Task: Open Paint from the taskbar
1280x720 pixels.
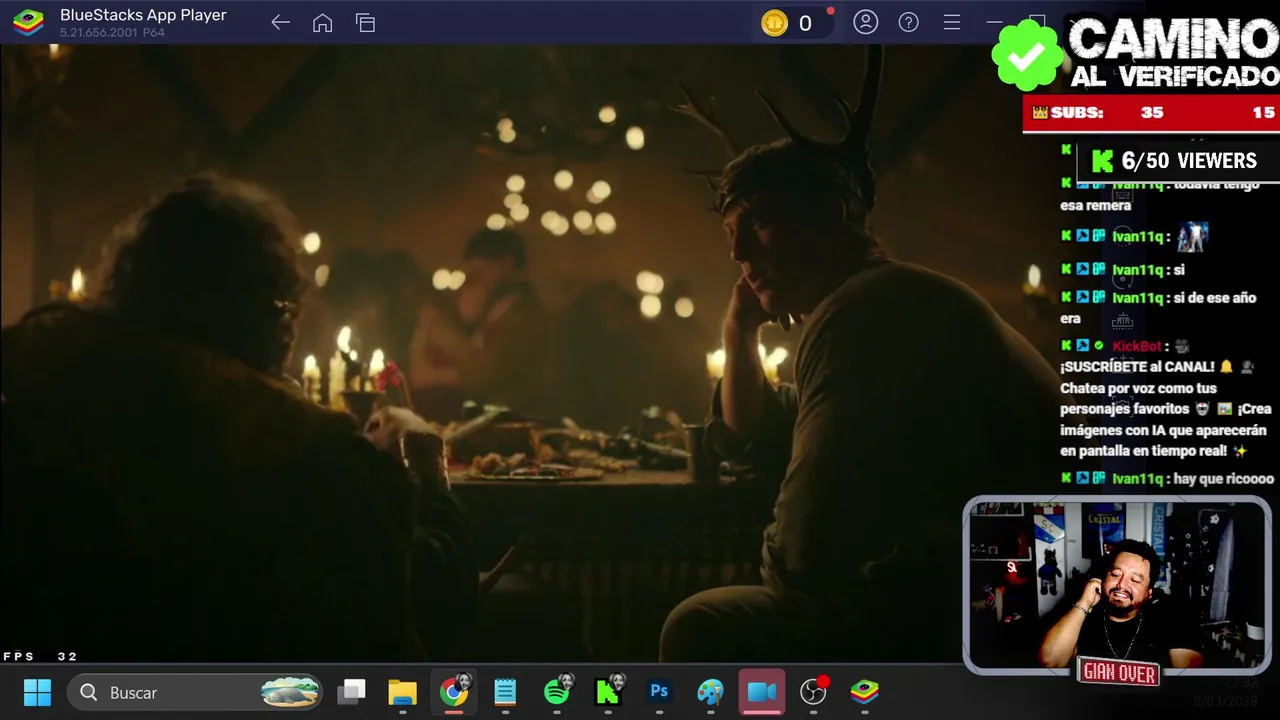Action: [710, 692]
